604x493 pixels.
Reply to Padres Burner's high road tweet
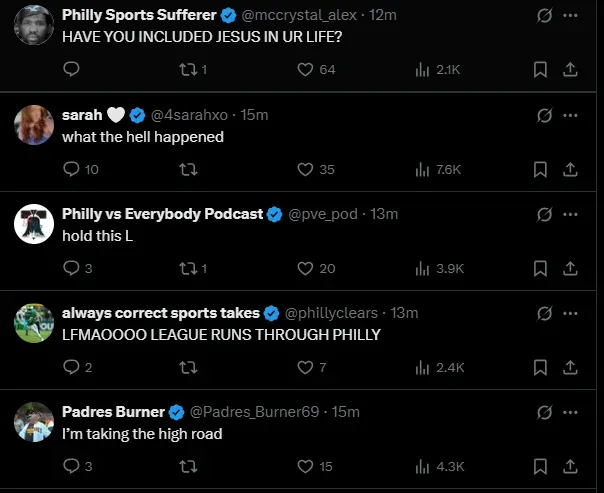pos(71,466)
